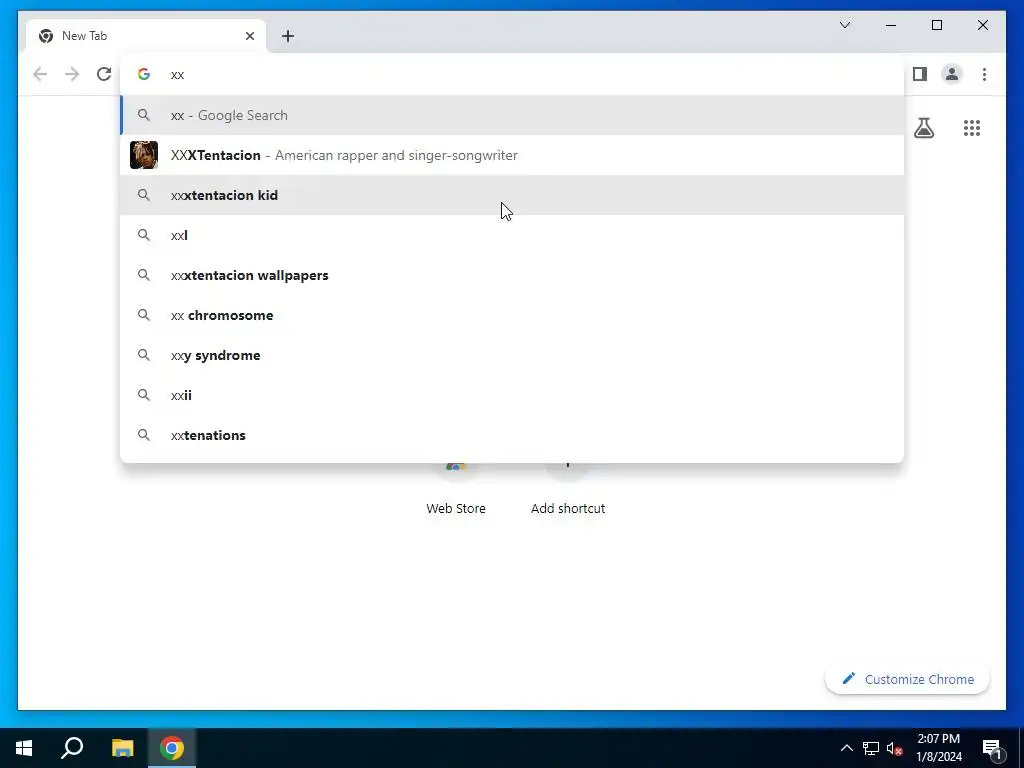Open a new tab with plus button

288,36
